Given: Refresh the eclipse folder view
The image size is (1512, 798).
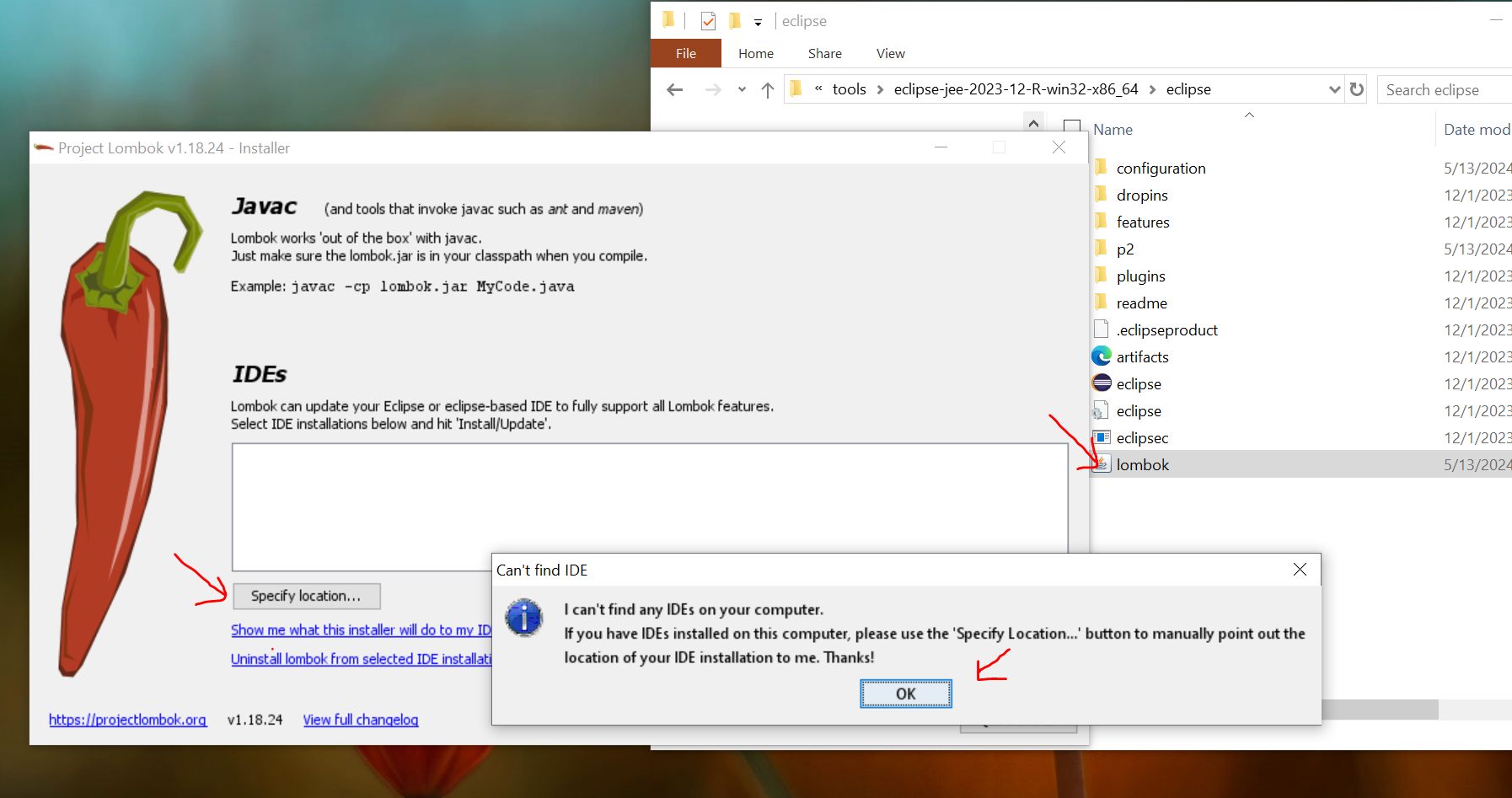Looking at the screenshot, I should [1356, 88].
